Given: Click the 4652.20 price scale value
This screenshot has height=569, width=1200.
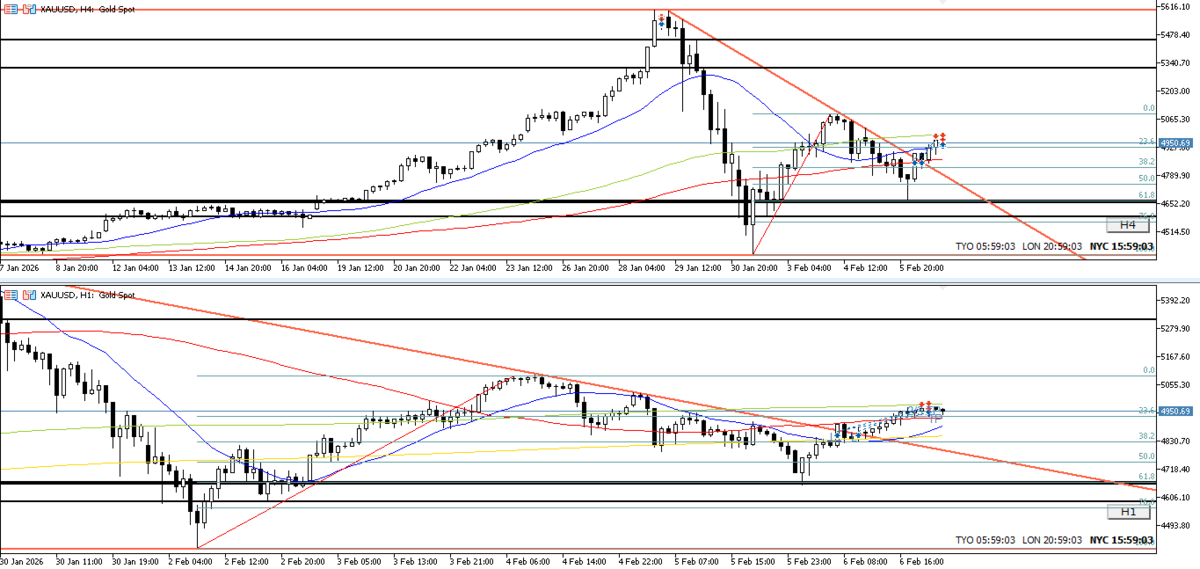Looking at the screenshot, I should pyautogui.click(x=1176, y=204).
